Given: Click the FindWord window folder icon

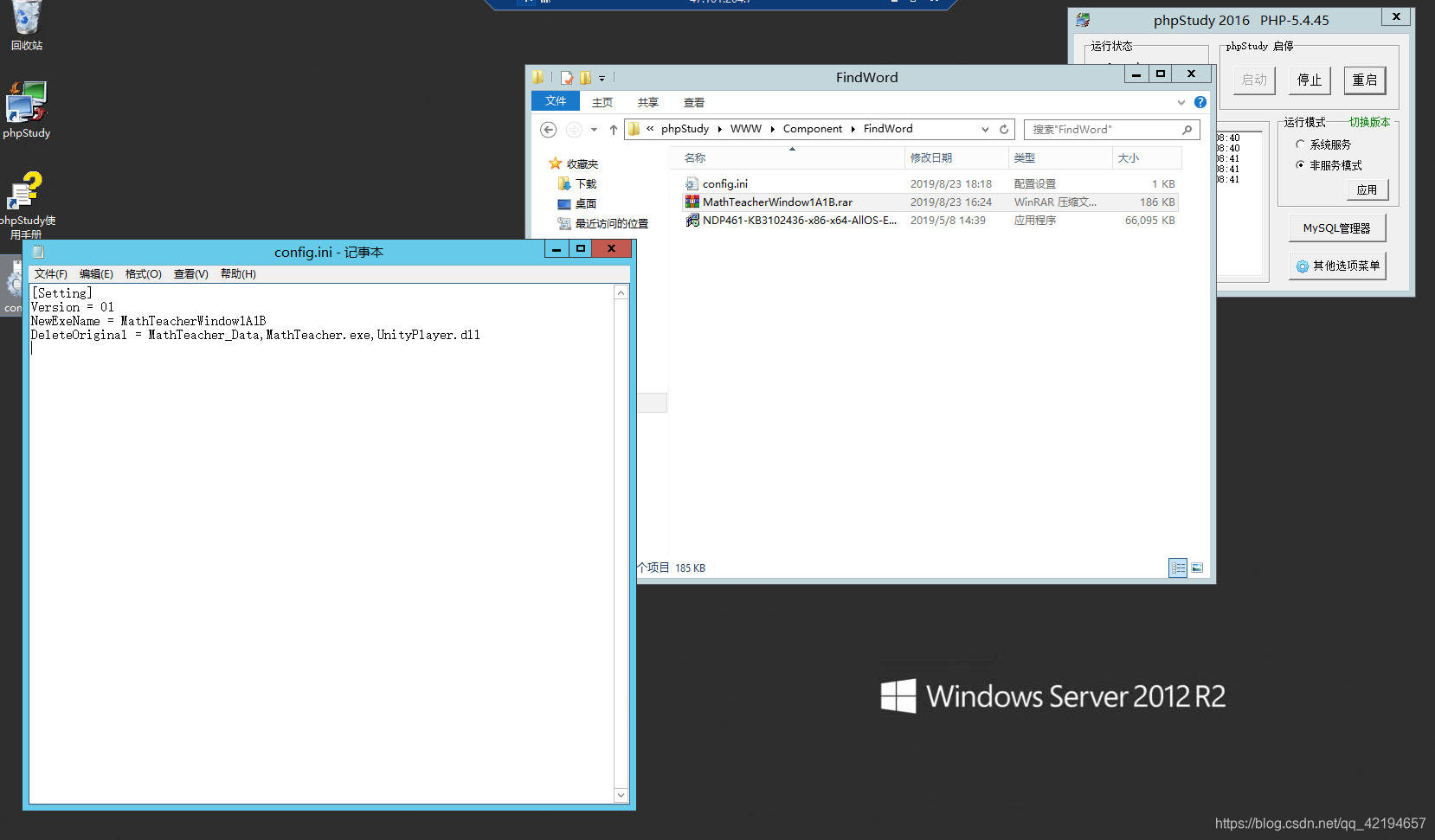Looking at the screenshot, I should [x=538, y=77].
